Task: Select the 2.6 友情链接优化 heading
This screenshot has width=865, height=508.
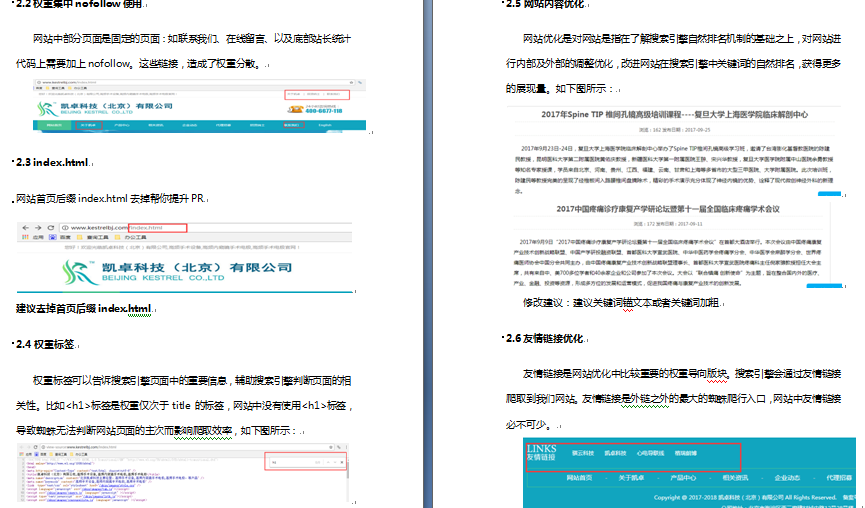Action: (x=545, y=338)
